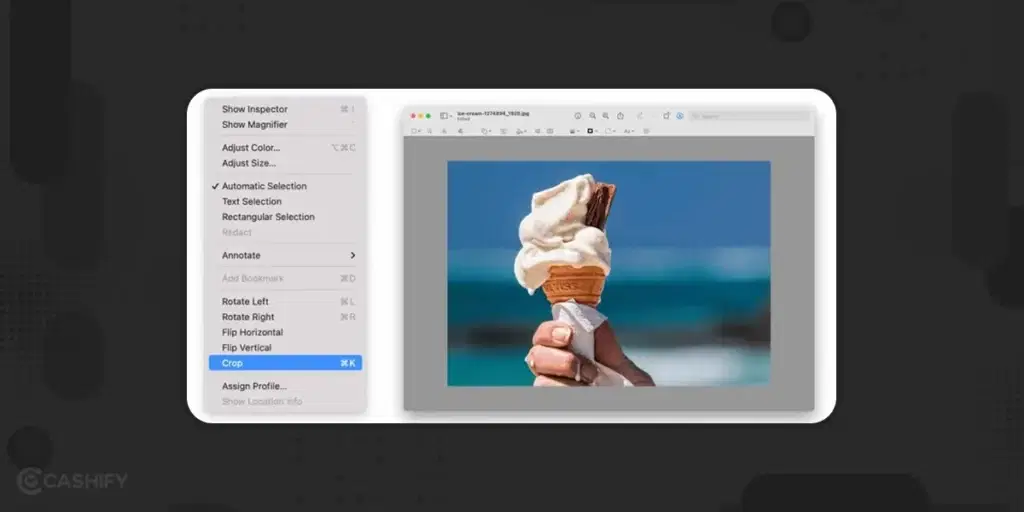Open Adjust Color… from the menu
1024x512 pixels.
coord(285,148)
